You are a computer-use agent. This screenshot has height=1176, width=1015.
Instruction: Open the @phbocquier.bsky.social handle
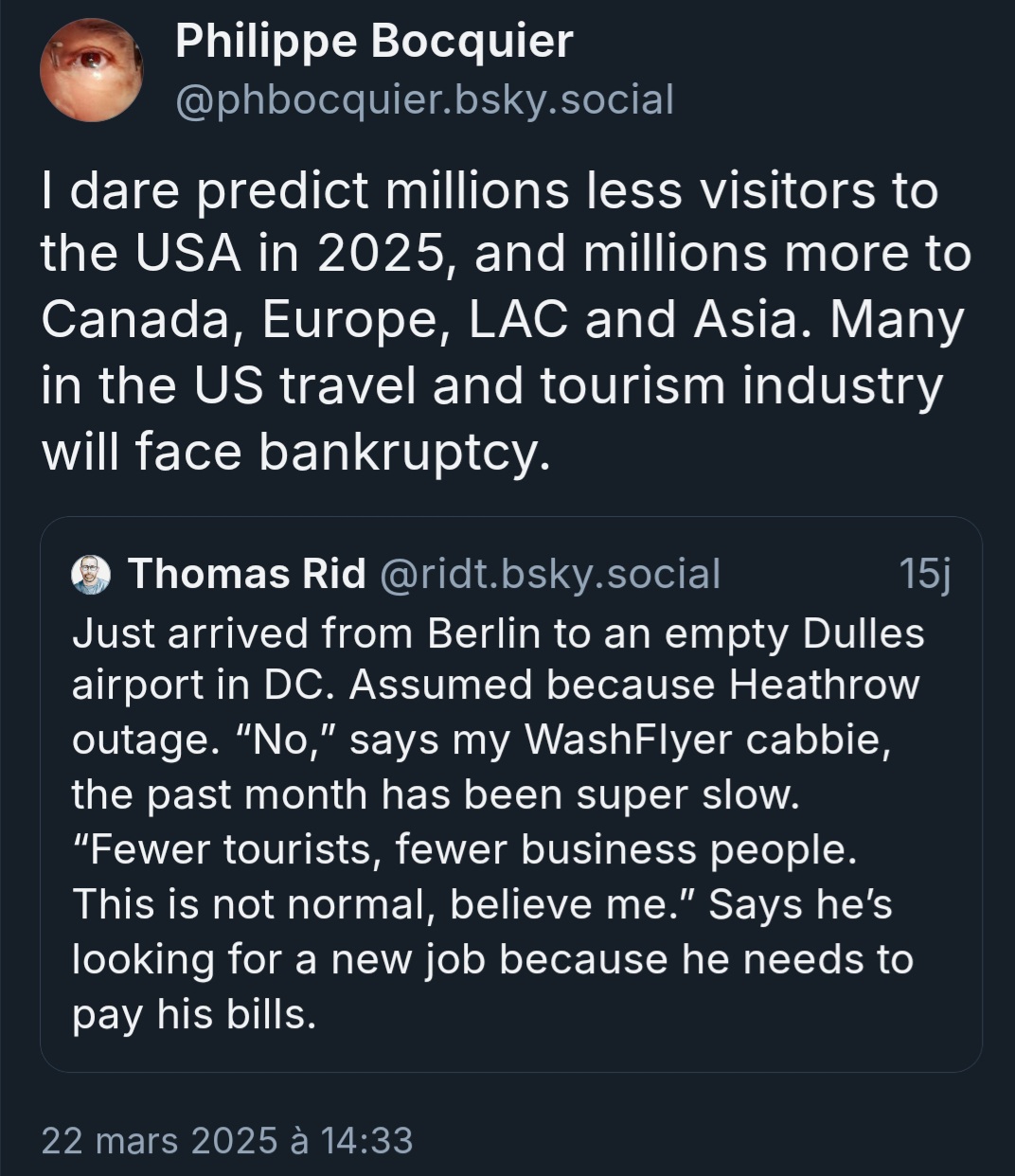click(x=424, y=99)
